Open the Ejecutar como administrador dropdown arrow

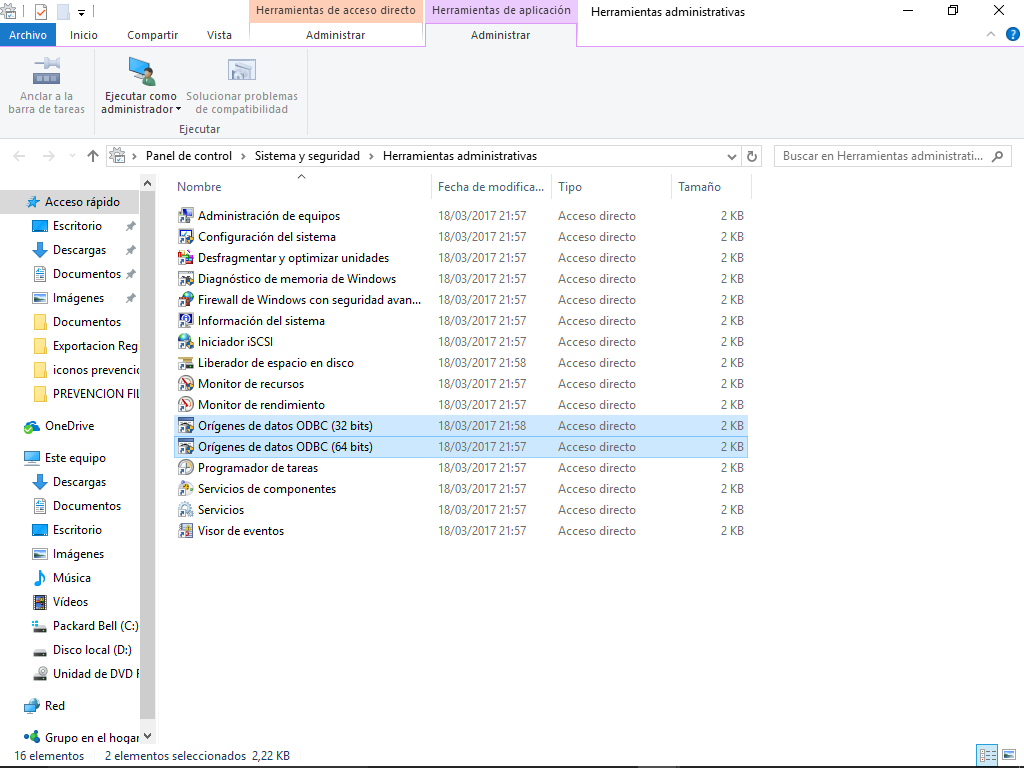click(x=178, y=110)
